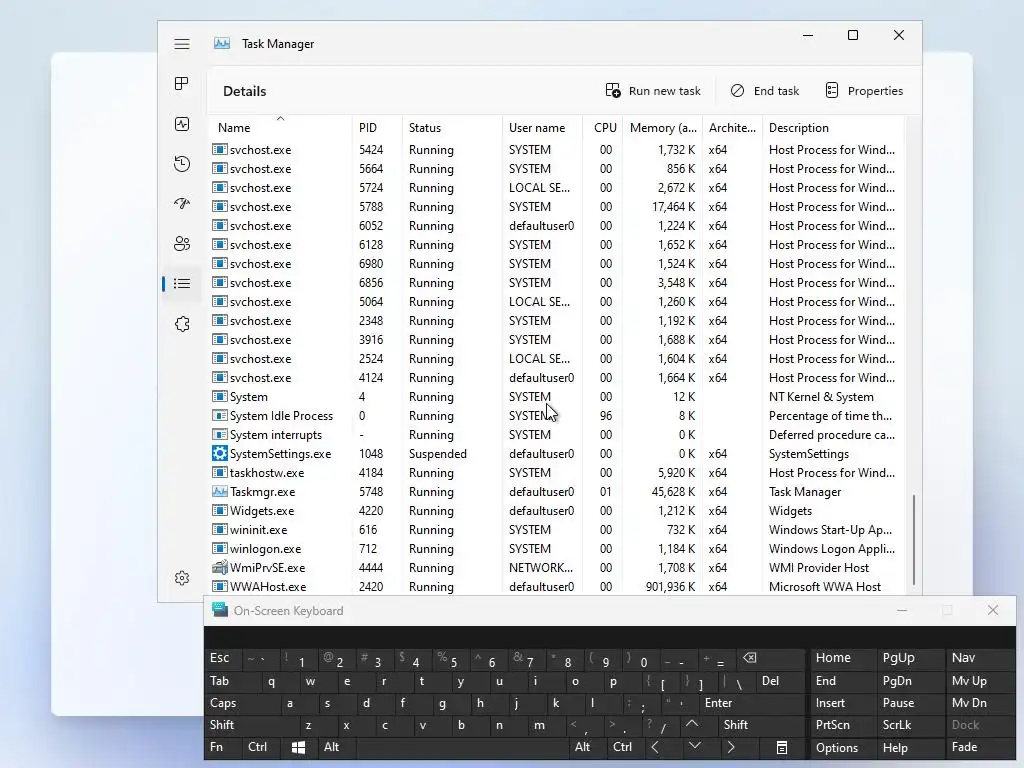Viewport: 1024px width, 768px height.
Task: Toggle the left Shift key on keyboard
Action: 246,725
